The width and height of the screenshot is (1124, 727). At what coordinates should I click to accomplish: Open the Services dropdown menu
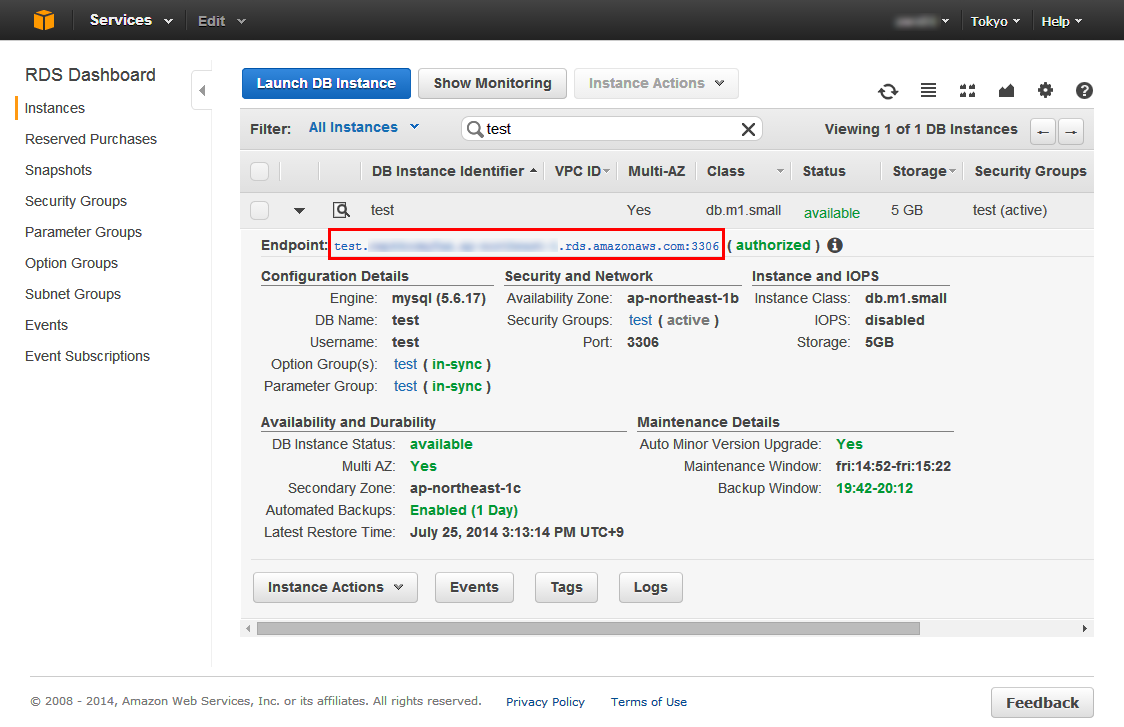pyautogui.click(x=131, y=20)
